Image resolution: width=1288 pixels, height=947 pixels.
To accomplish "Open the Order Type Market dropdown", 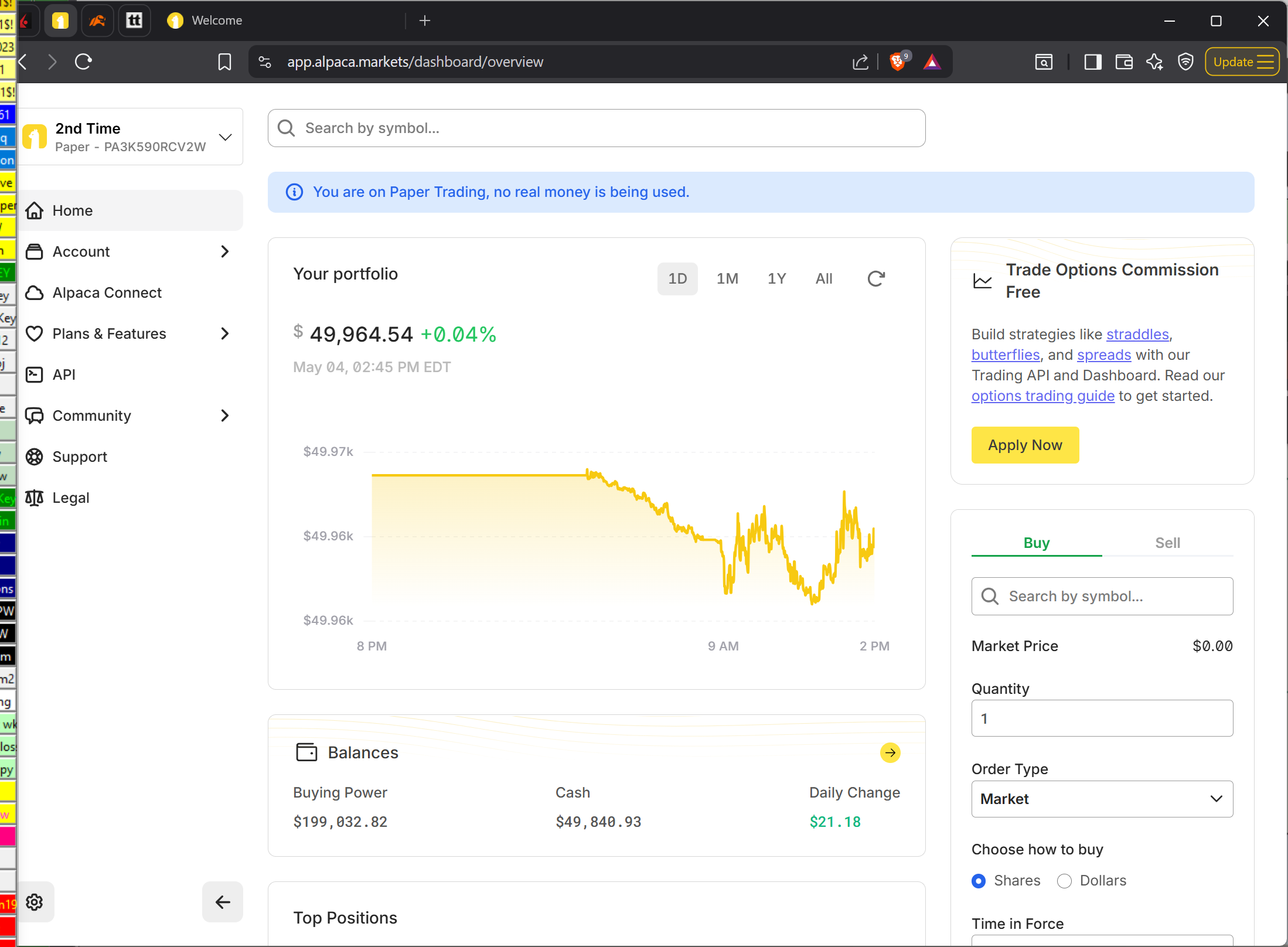I will pos(1102,799).
